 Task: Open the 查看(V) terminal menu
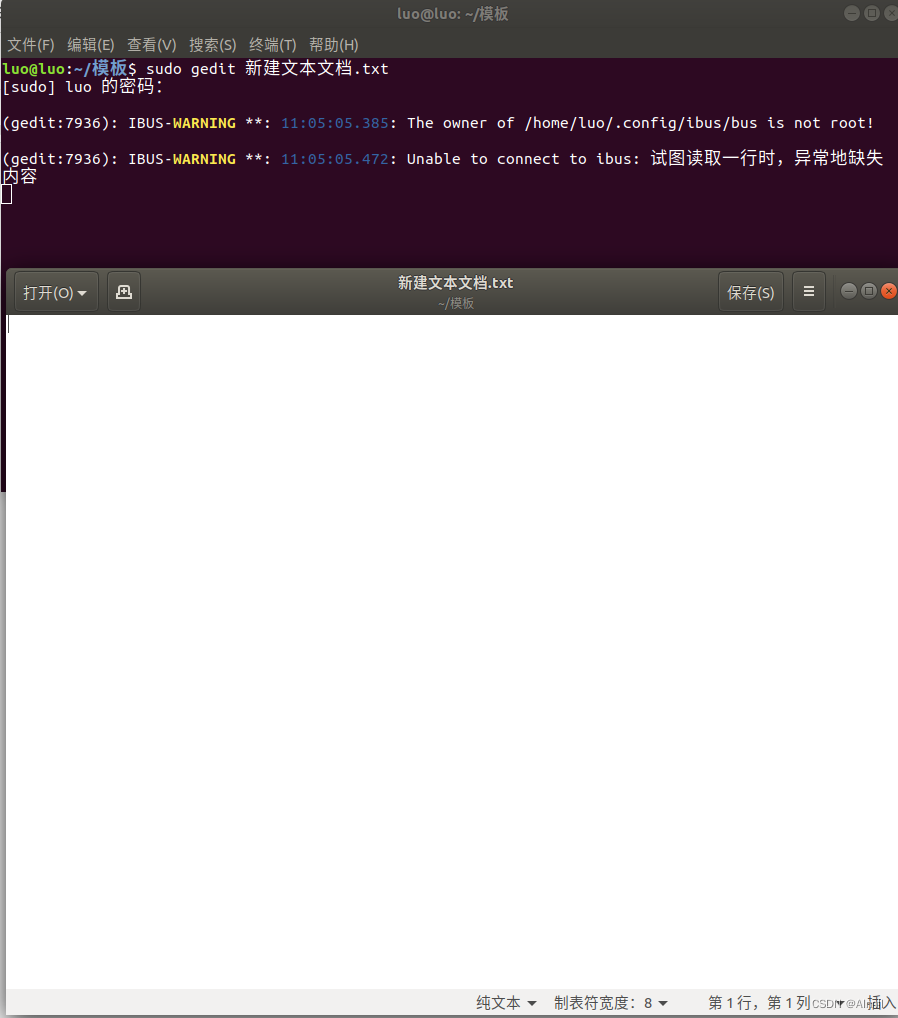point(151,44)
